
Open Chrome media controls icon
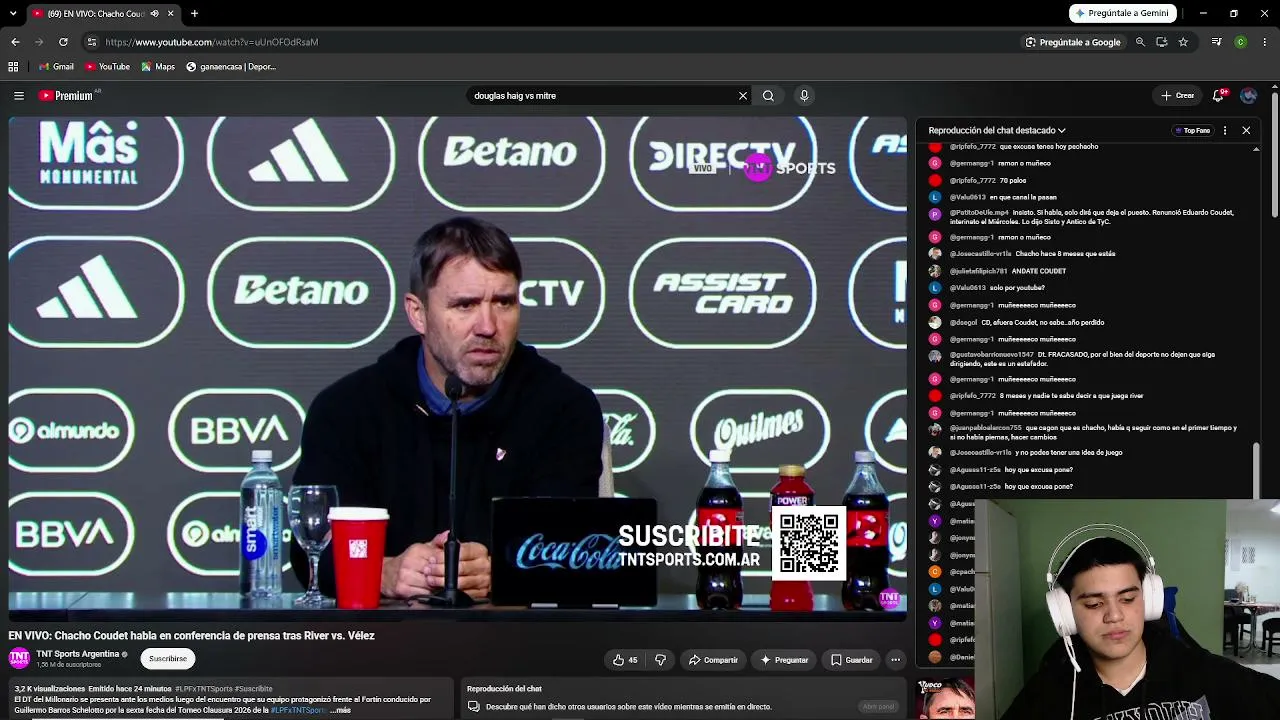point(1216,42)
